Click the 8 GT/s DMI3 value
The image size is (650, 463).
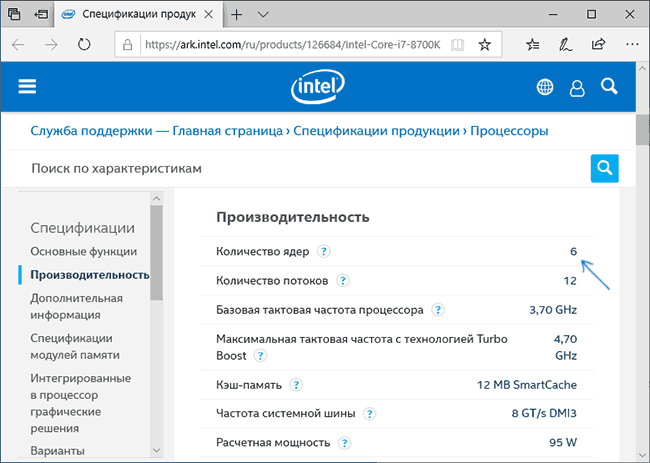coord(544,414)
